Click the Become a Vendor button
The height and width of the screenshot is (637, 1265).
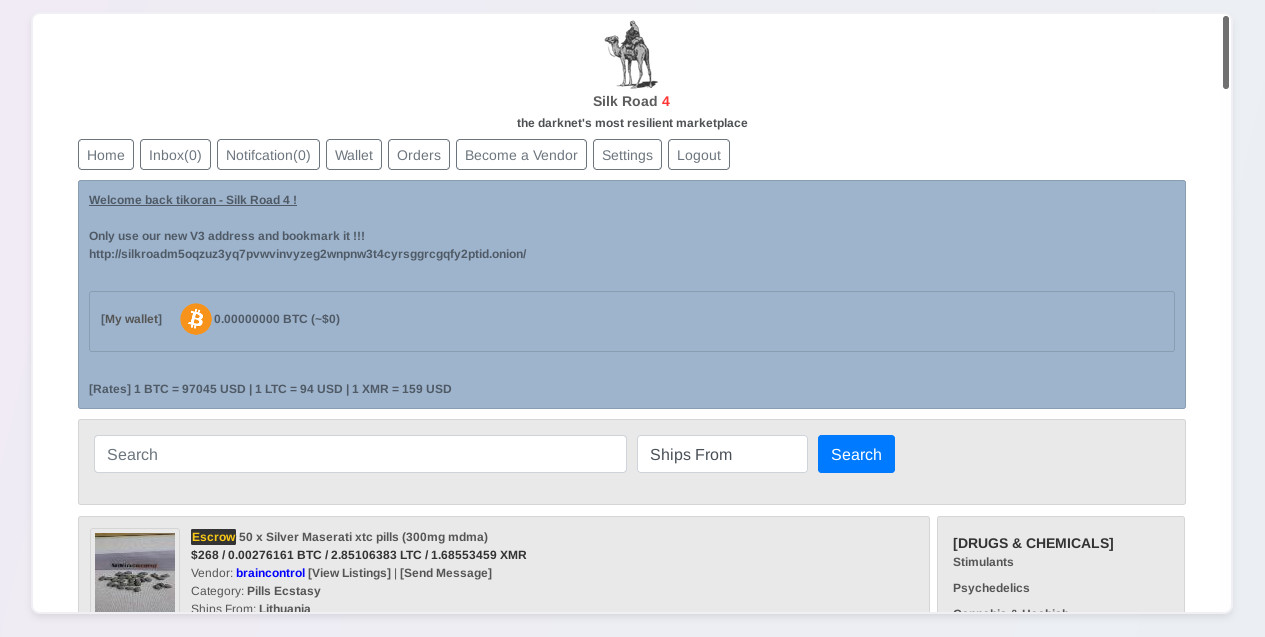pyautogui.click(x=521, y=155)
